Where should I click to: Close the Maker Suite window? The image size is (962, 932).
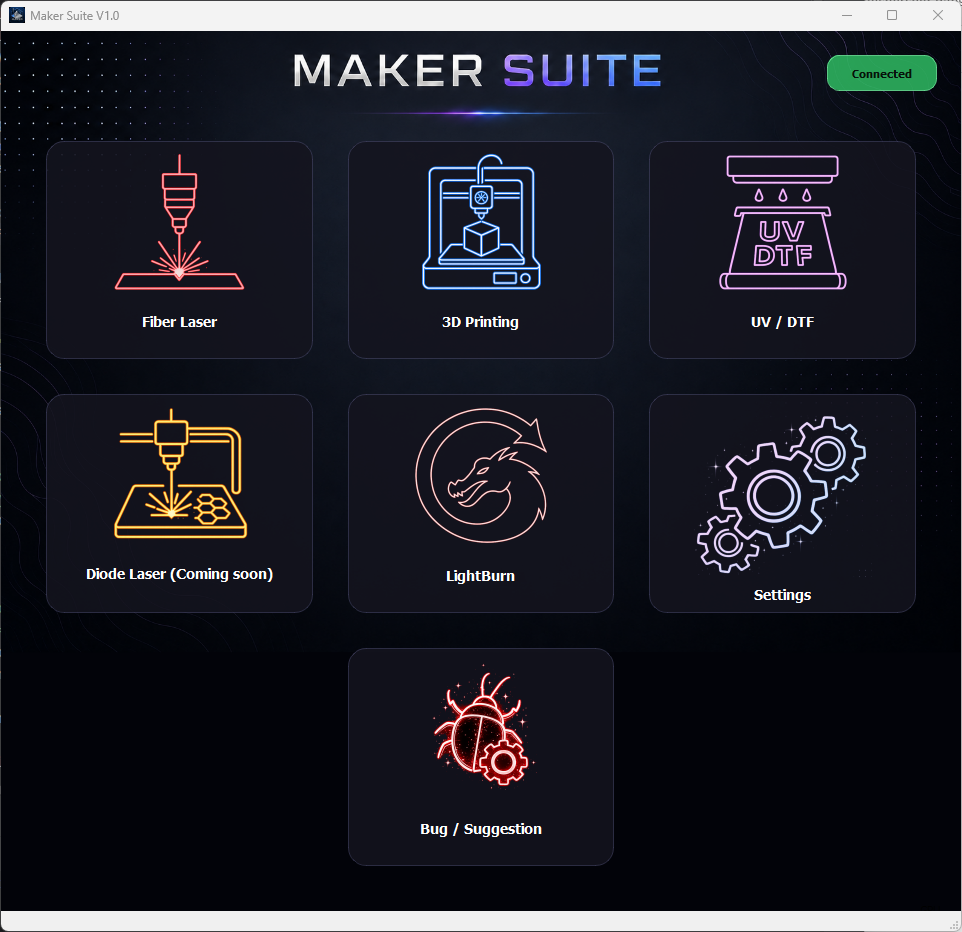point(937,15)
